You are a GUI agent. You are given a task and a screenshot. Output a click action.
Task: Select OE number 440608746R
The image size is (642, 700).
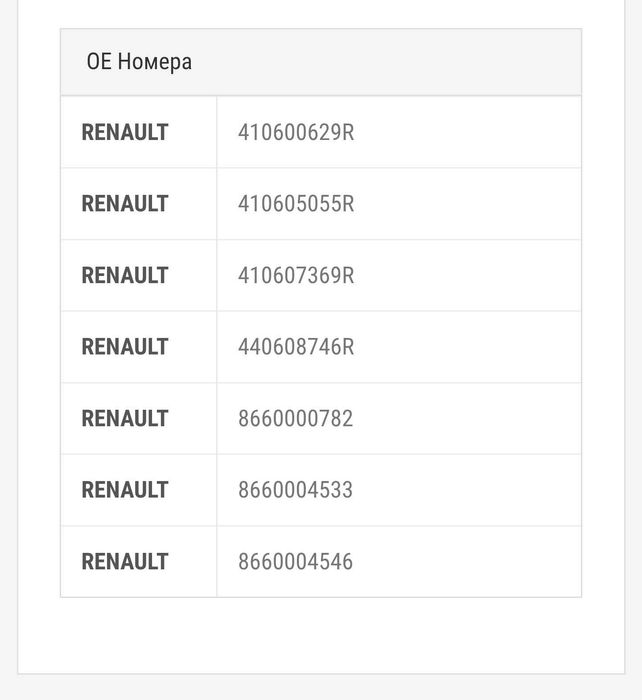tap(296, 347)
